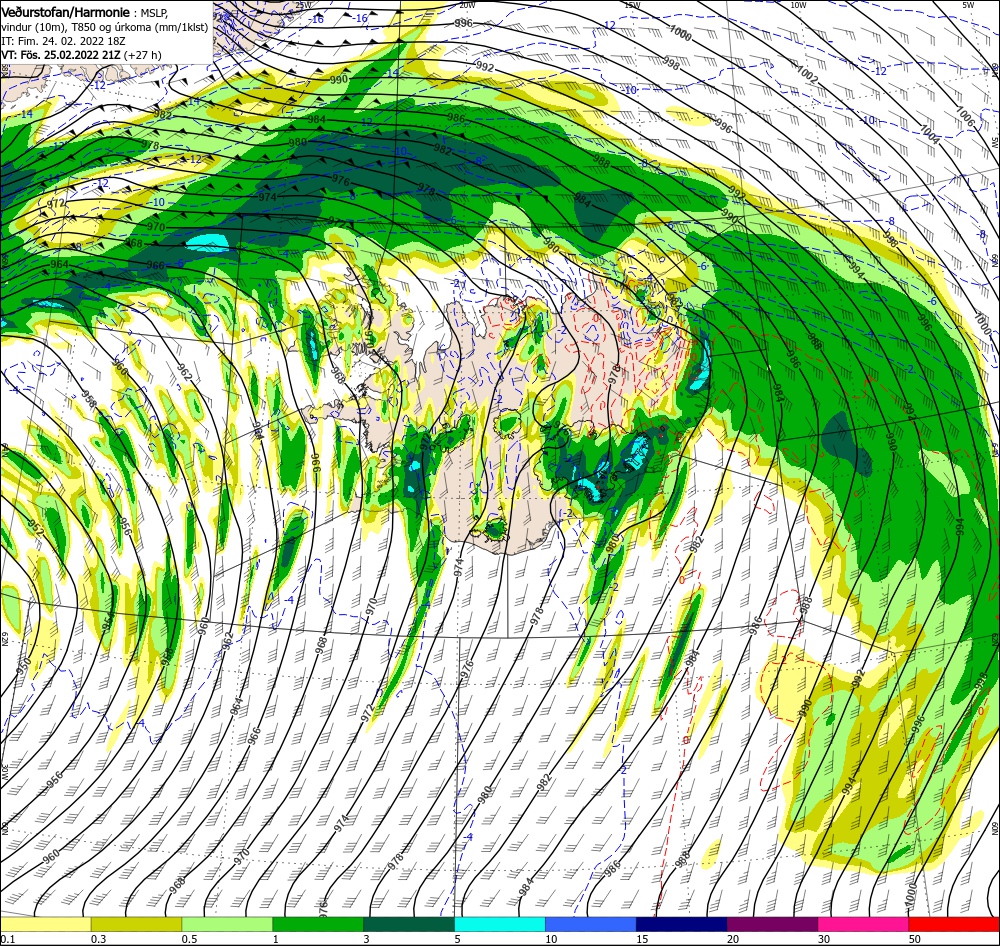The image size is (1000, 946).
Task: Click the '(+27 h)' forecast offset text
Action: pyautogui.click(x=142, y=55)
